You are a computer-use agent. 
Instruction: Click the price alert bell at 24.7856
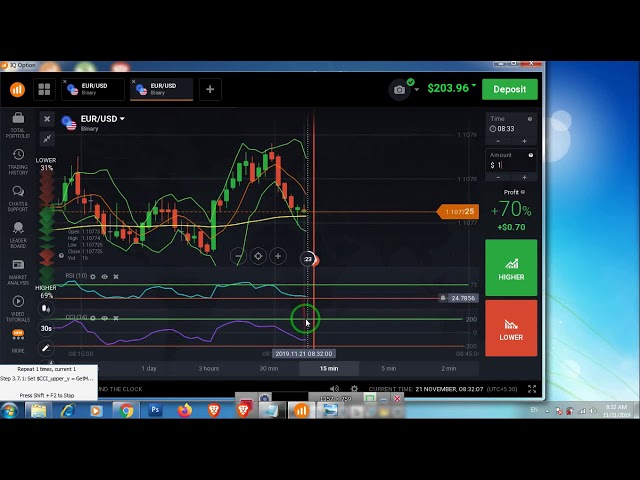pyautogui.click(x=443, y=298)
